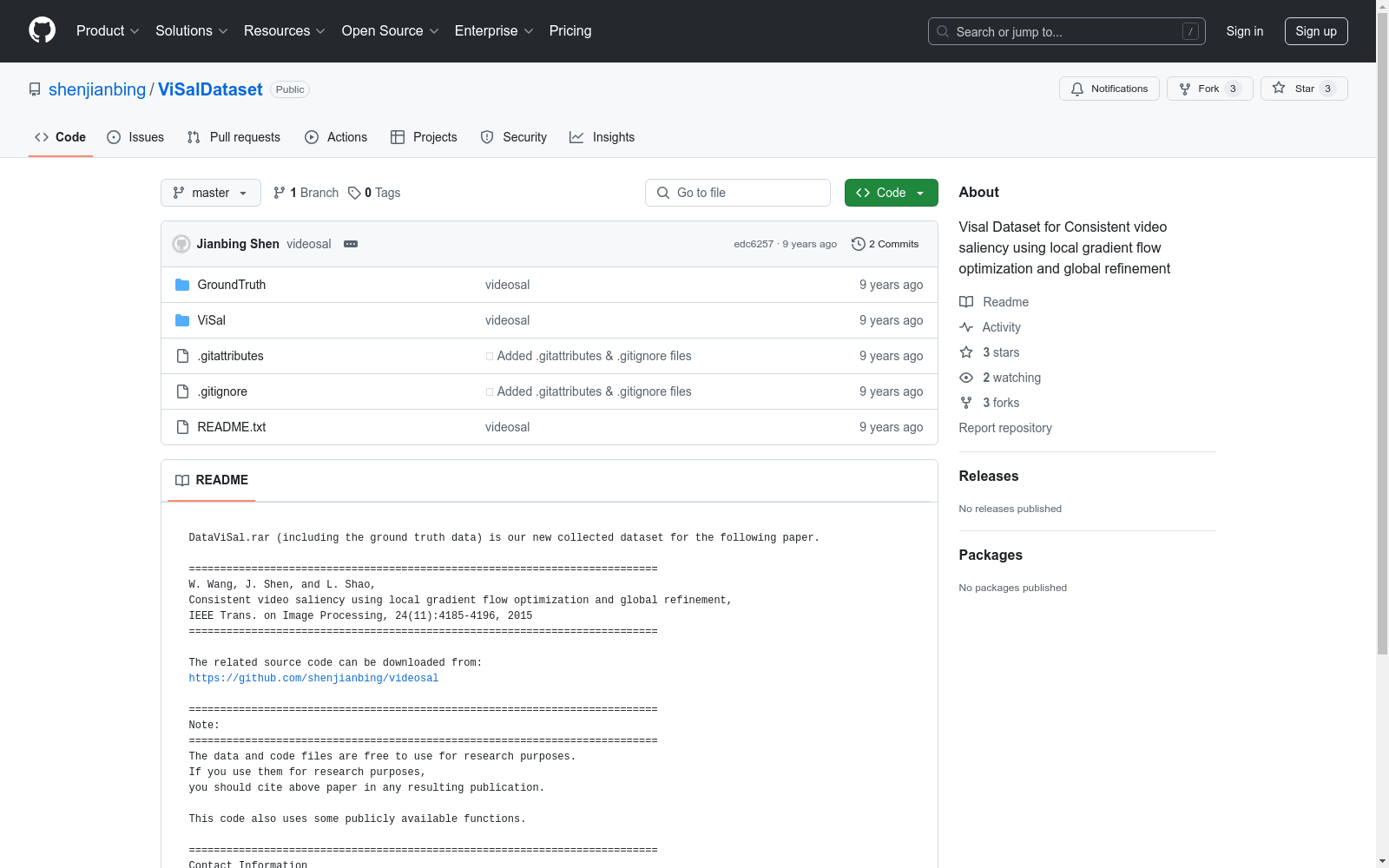Open the ViSal folder link

[211, 320]
